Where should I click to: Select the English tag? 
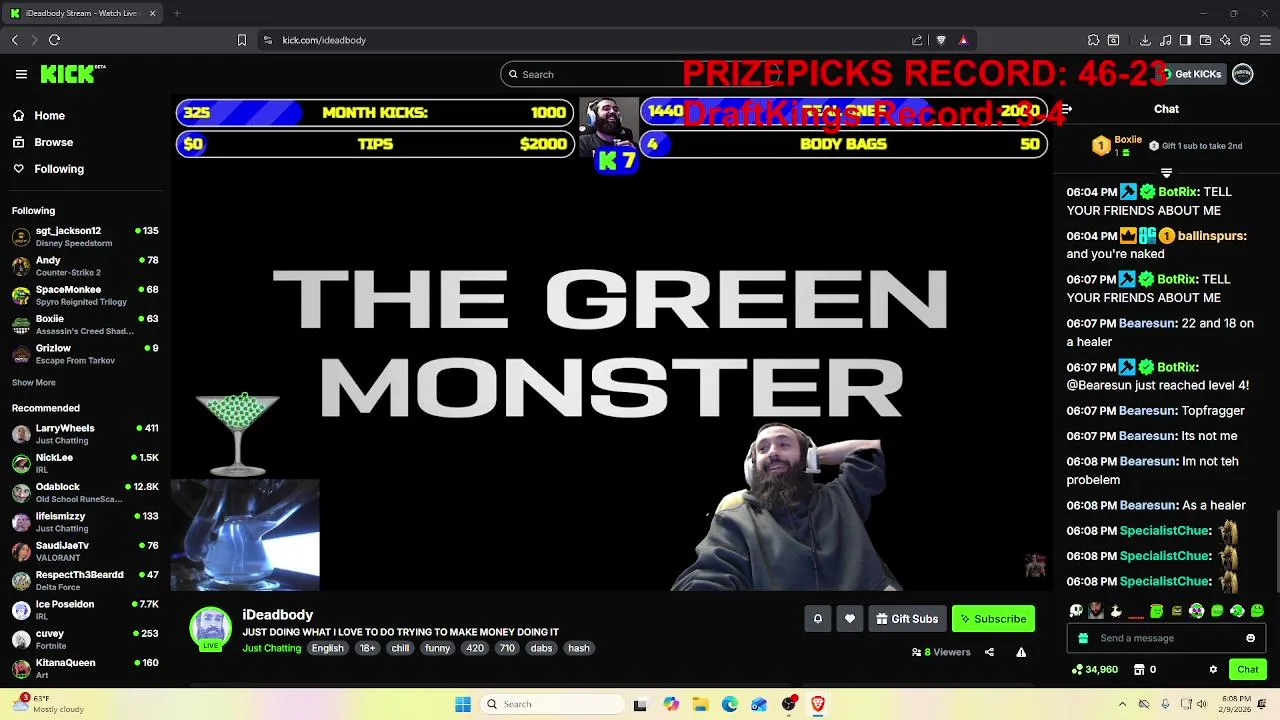pos(327,648)
